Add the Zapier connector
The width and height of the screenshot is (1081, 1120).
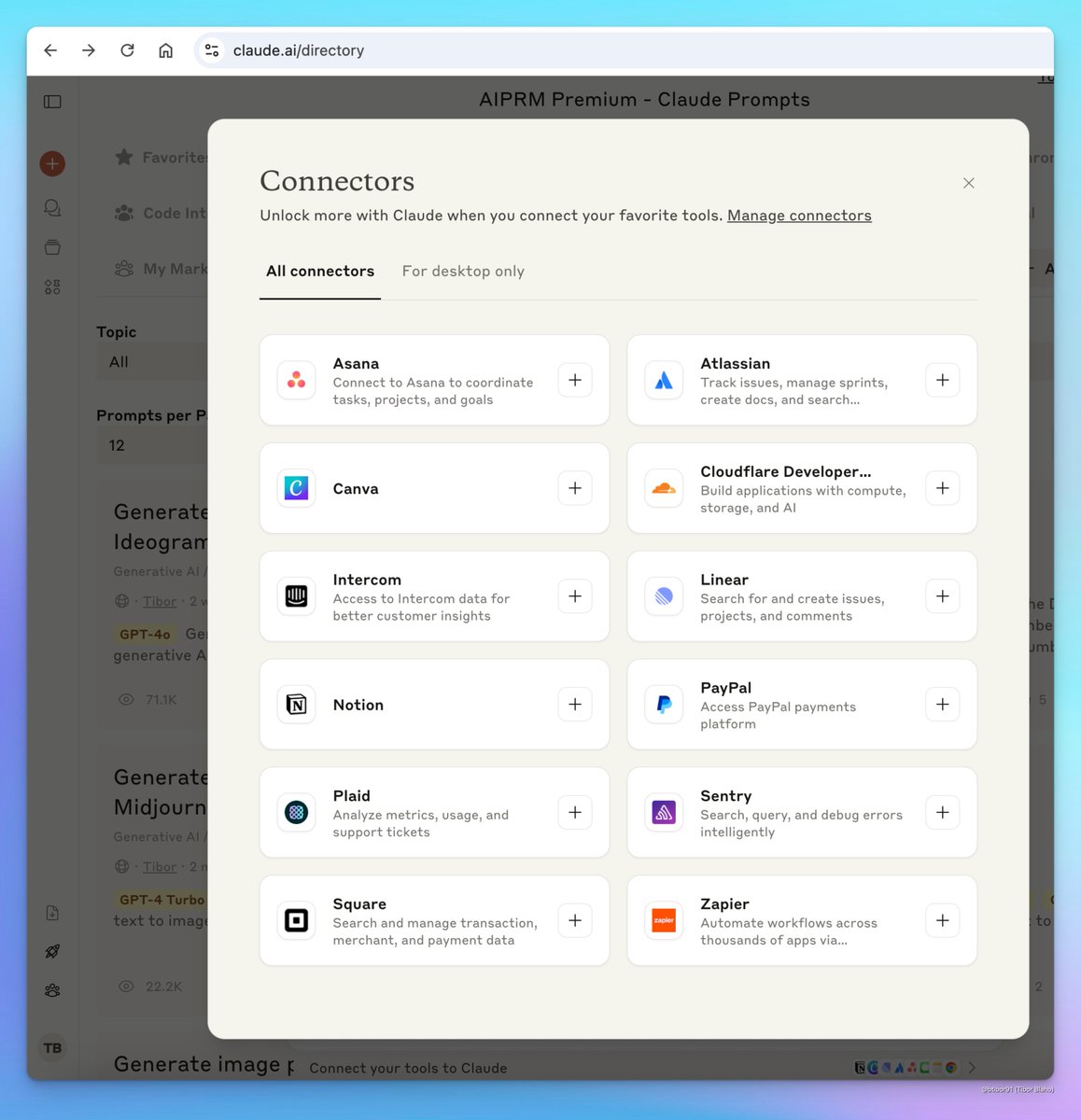[943, 920]
